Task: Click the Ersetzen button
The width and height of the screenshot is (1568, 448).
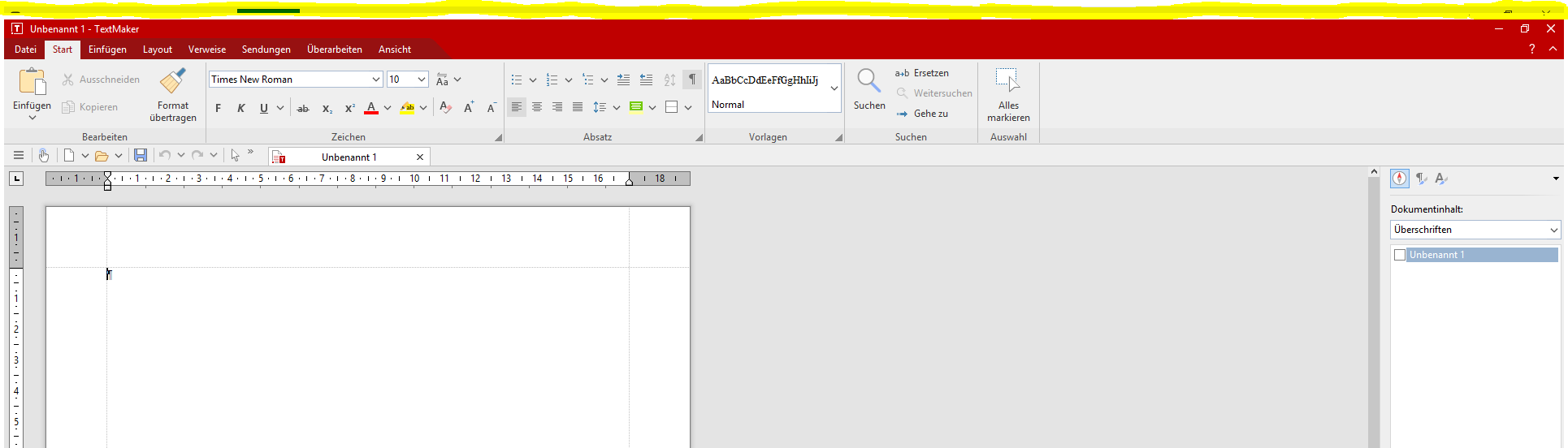Action: click(x=922, y=73)
